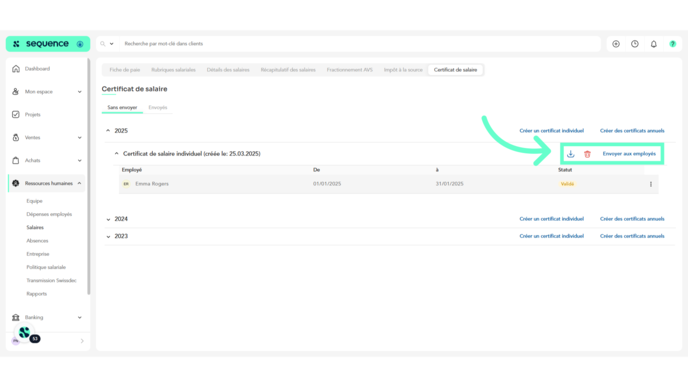Screen dimensions: 688x387
Task: Open Rapports in the sidebar
Action: pos(36,294)
